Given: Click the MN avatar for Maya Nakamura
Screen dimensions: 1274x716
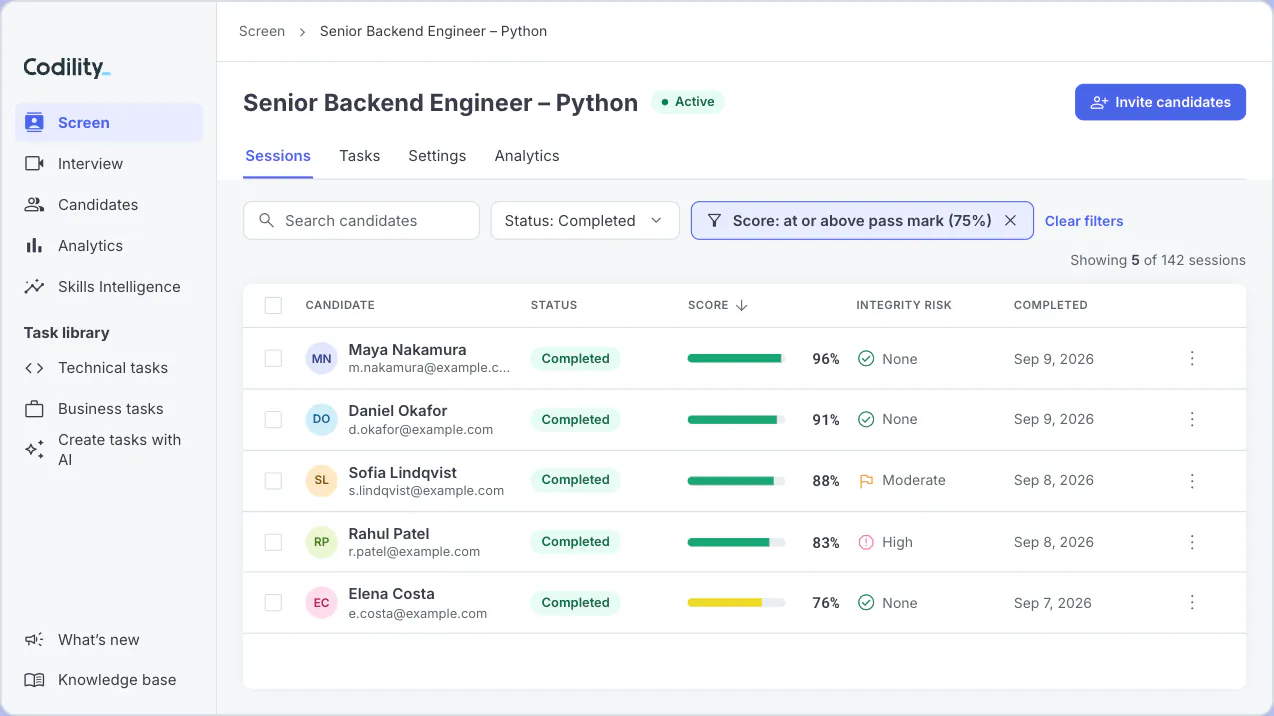Looking at the screenshot, I should click(321, 358).
